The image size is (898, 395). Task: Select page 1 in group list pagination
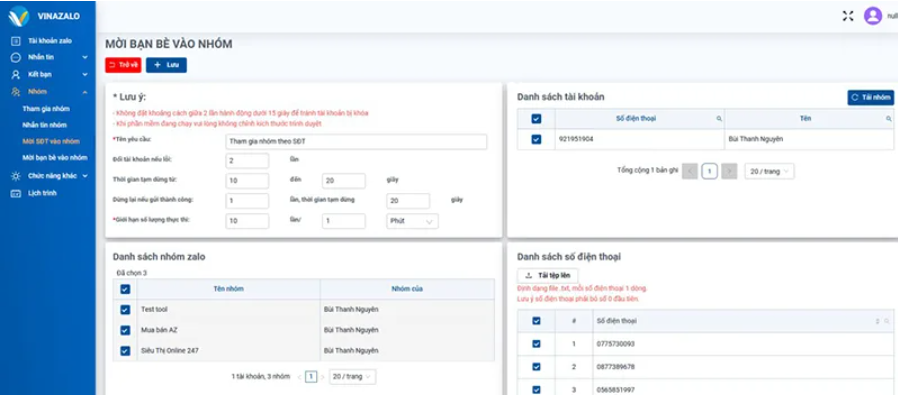click(x=310, y=377)
